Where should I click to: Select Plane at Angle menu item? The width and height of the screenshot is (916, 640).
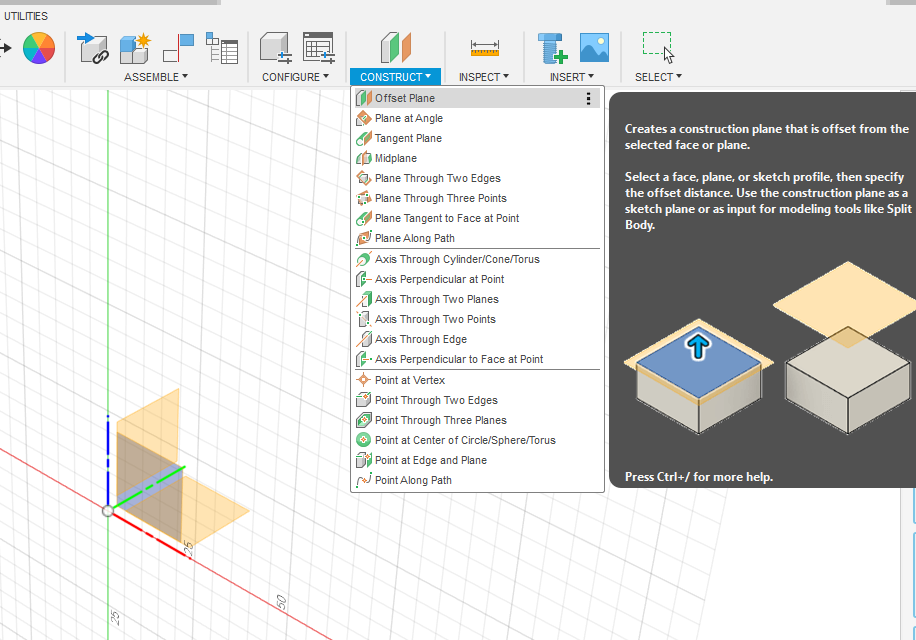click(x=408, y=118)
